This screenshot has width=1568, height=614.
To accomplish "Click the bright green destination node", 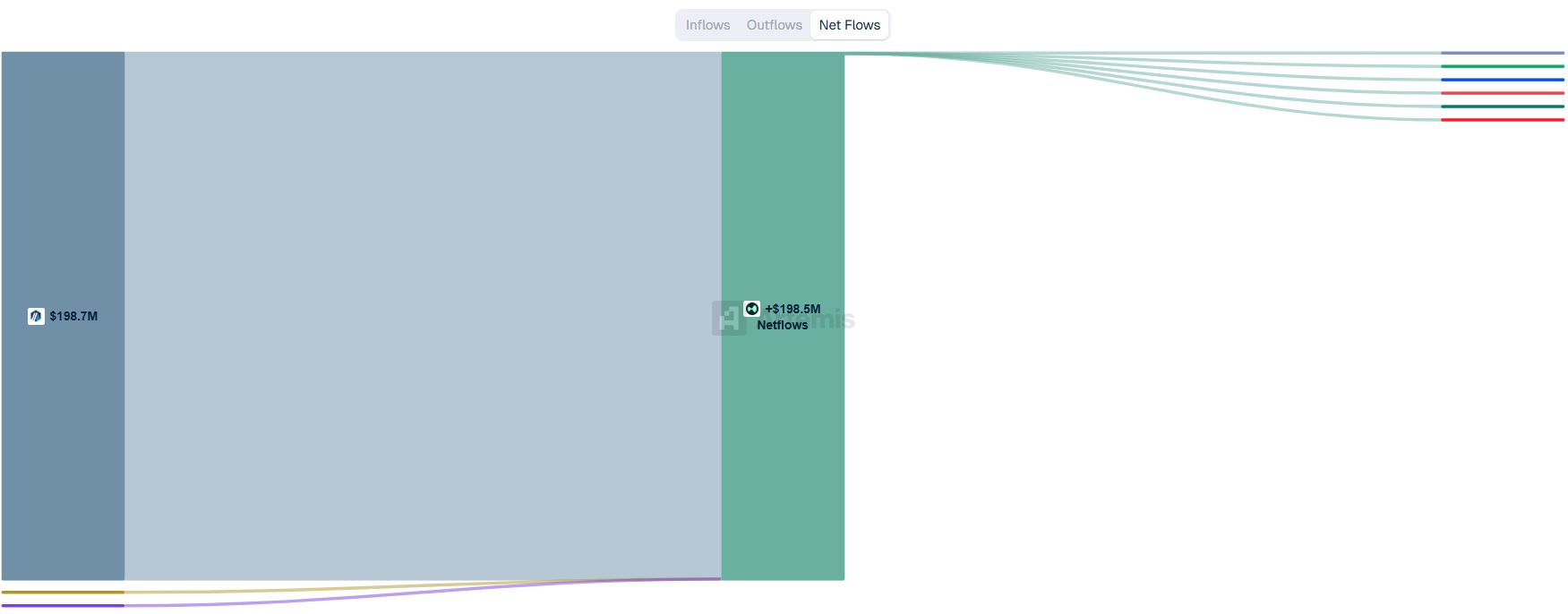I will click(x=1502, y=66).
